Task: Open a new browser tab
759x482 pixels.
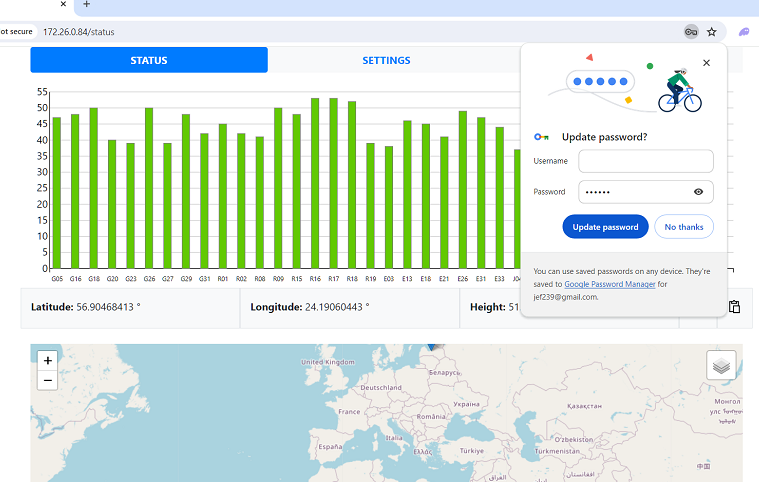Action: point(87,4)
